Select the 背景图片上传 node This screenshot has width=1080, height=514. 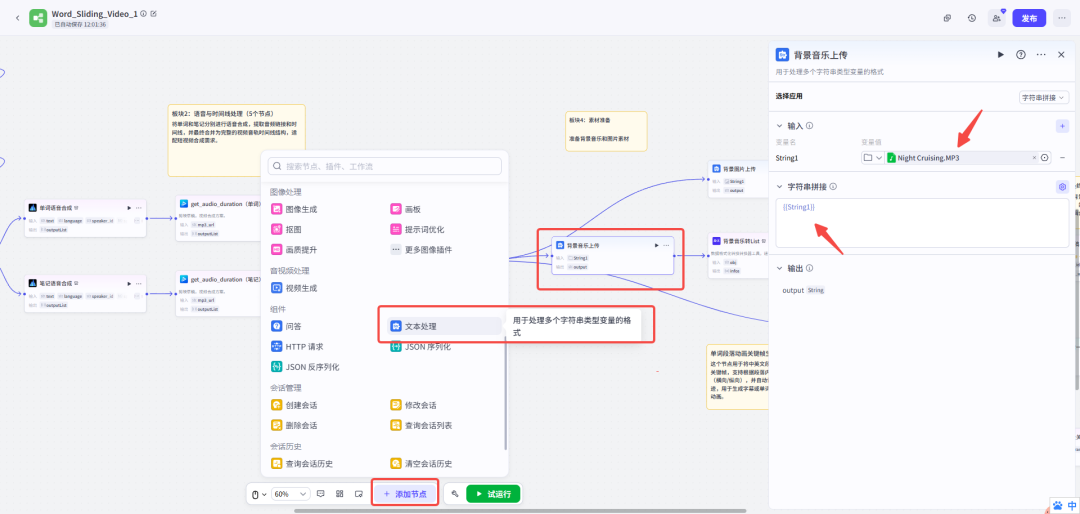pos(739,179)
